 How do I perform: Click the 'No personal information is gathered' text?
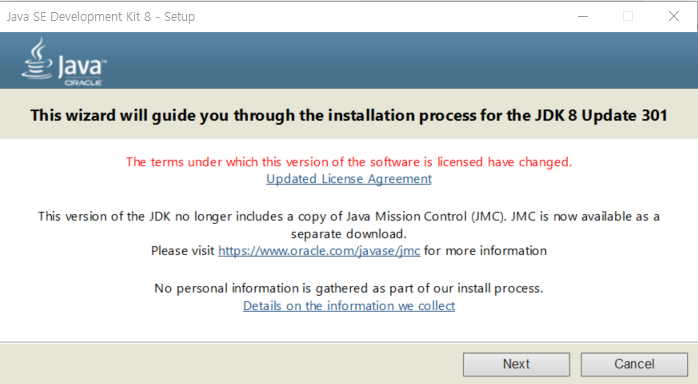[349, 288]
